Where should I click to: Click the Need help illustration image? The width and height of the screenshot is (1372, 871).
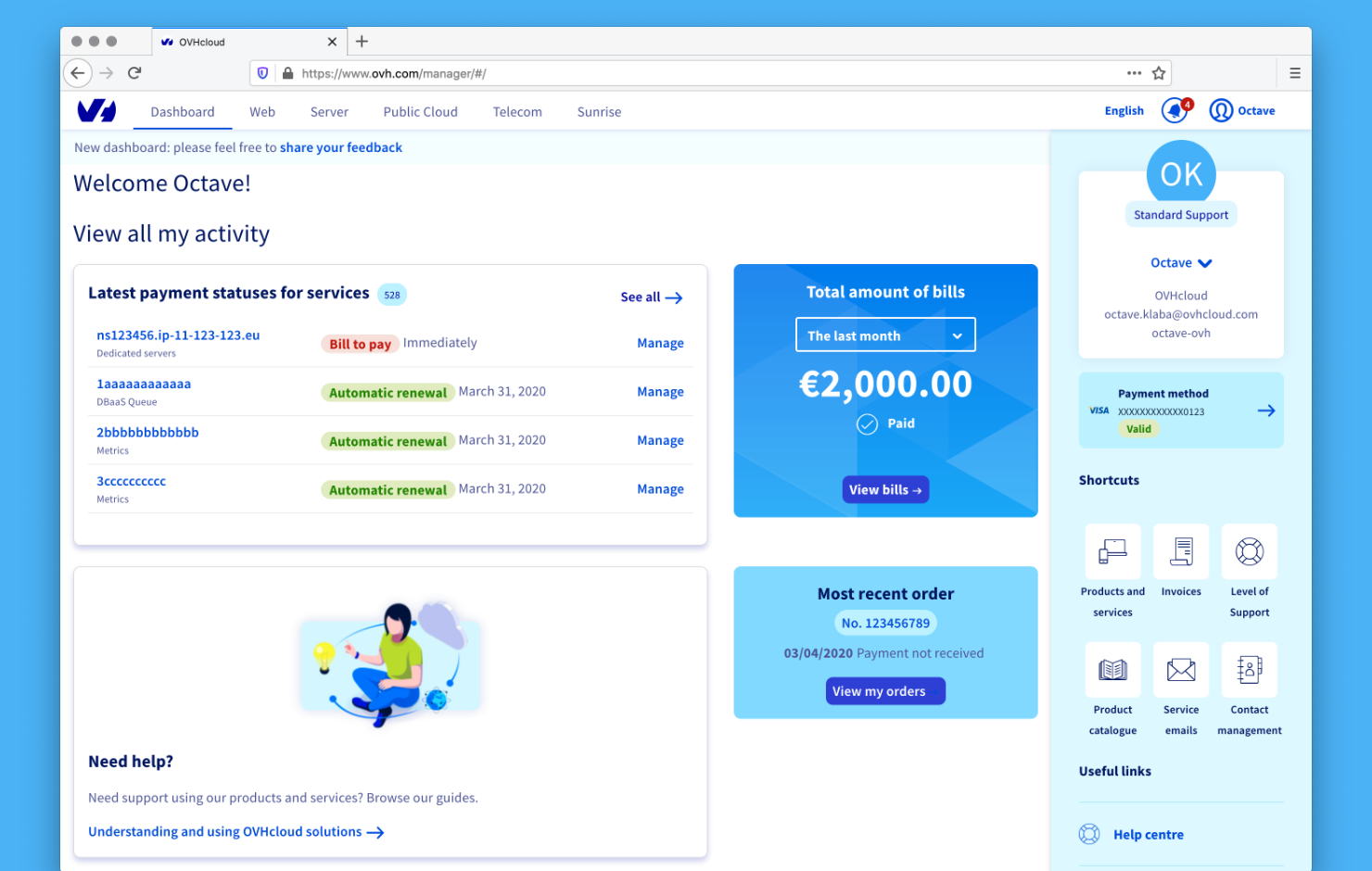pyautogui.click(x=390, y=663)
